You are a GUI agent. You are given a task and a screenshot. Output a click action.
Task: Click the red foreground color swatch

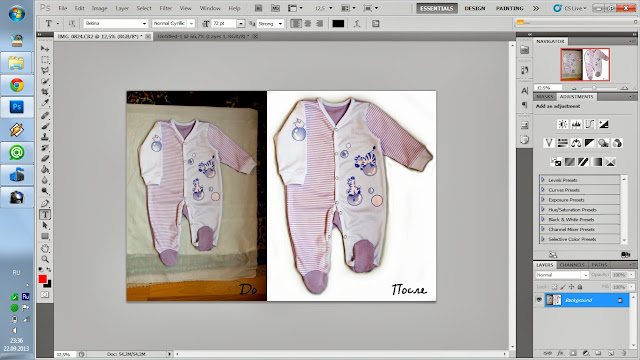[x=42, y=279]
